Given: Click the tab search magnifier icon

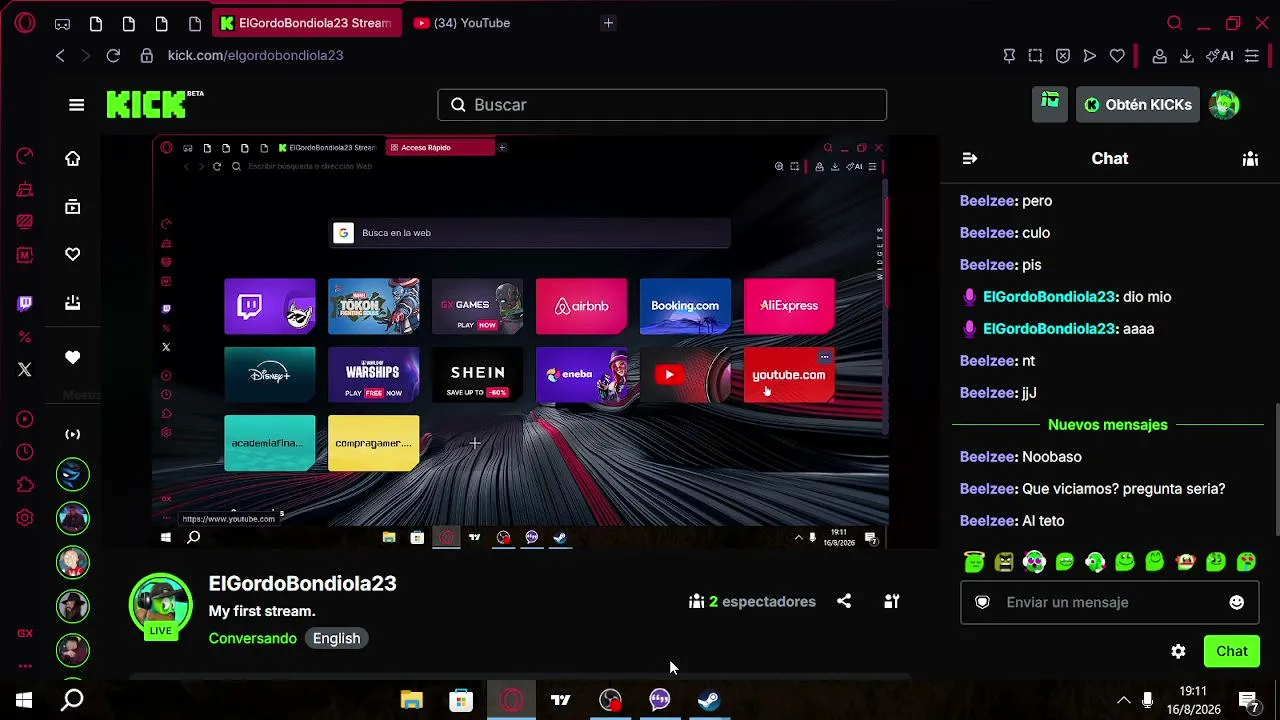Looking at the screenshot, I should pos(1175,23).
